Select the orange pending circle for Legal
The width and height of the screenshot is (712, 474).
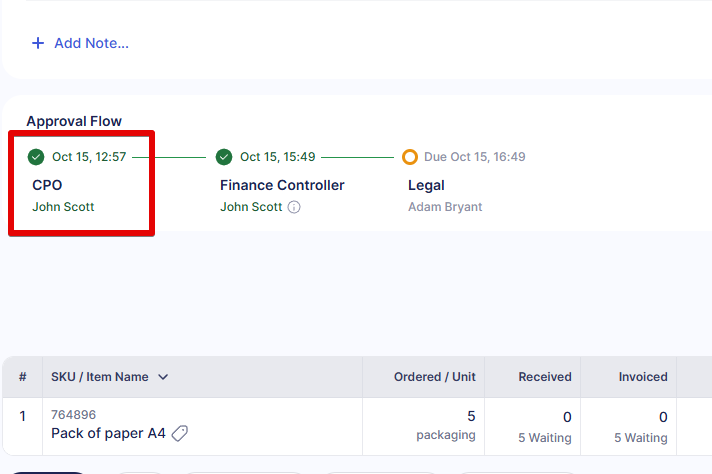tap(410, 157)
